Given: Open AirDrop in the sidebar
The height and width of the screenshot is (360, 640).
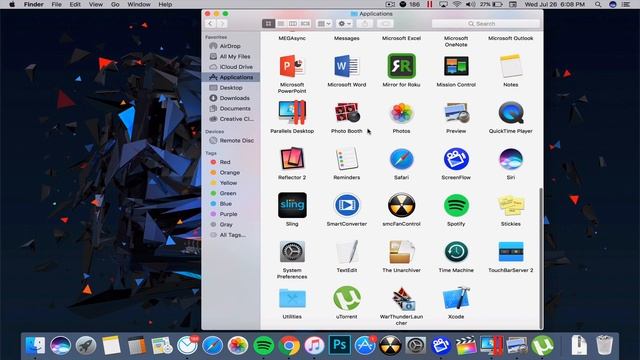Looking at the screenshot, I should 231,46.
